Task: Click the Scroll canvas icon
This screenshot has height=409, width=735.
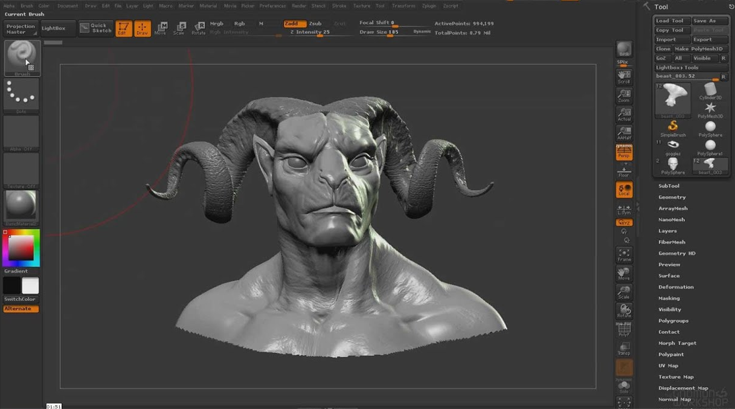Action: click(624, 77)
